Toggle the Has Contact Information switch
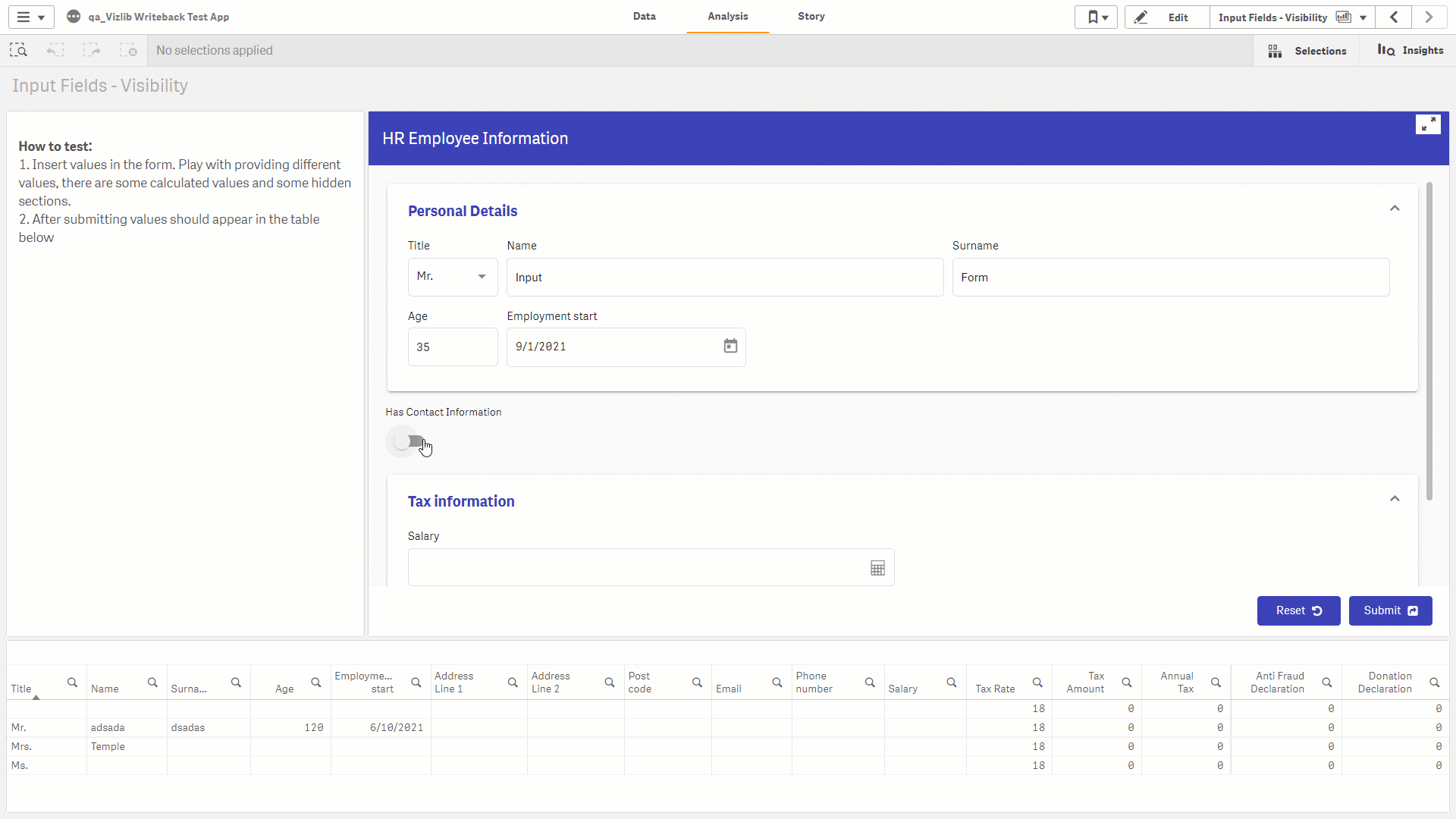Image resolution: width=1456 pixels, height=819 pixels. 409,441
